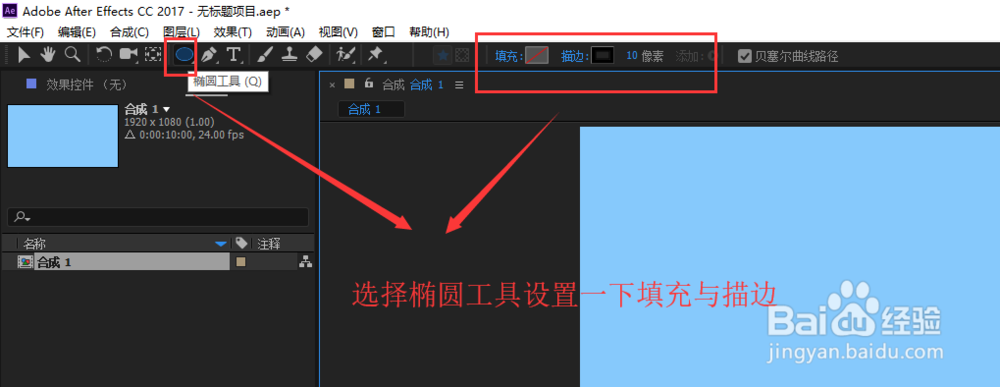
Task: Open the 窗口 menu
Action: click(383, 32)
